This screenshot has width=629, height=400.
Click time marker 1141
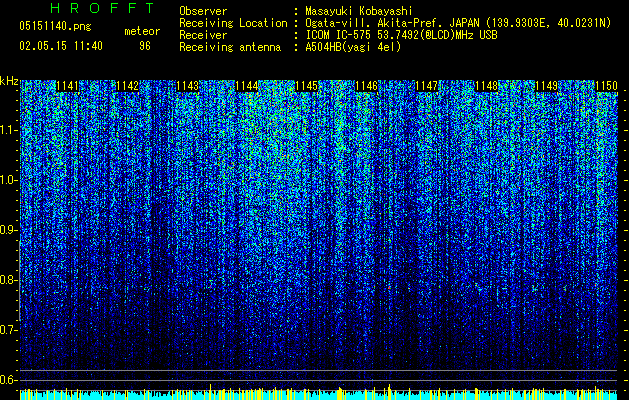(67, 86)
